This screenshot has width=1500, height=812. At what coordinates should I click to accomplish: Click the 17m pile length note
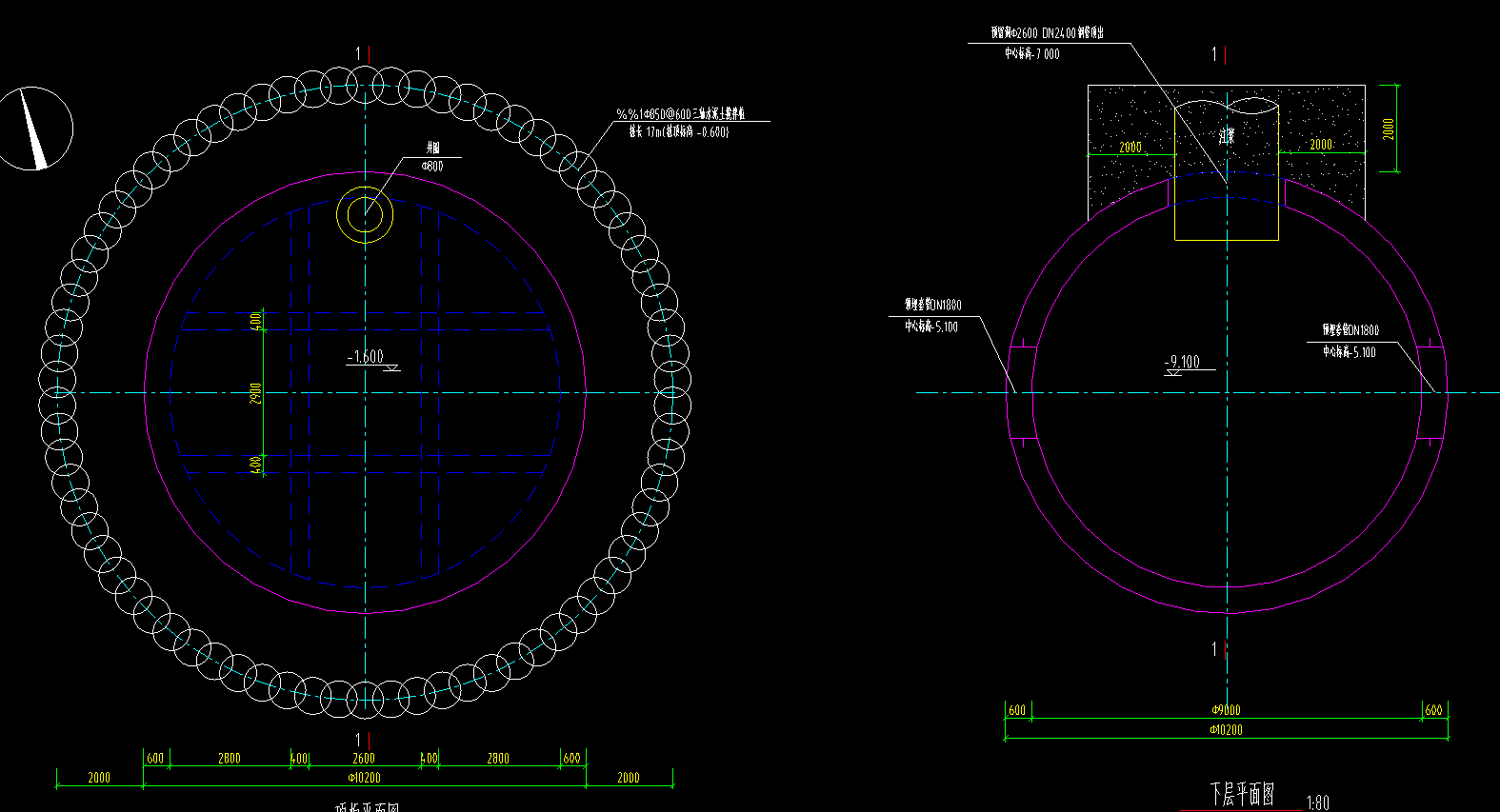[679, 132]
